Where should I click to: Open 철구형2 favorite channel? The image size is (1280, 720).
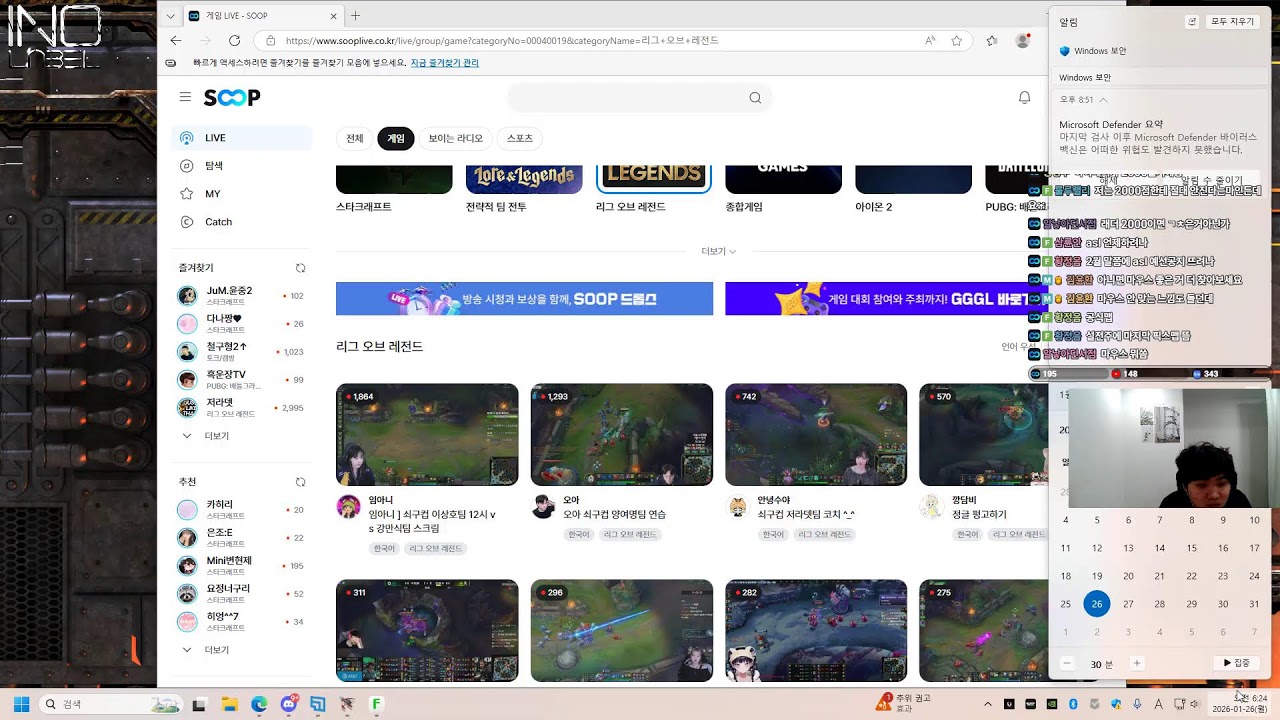tap(241, 351)
